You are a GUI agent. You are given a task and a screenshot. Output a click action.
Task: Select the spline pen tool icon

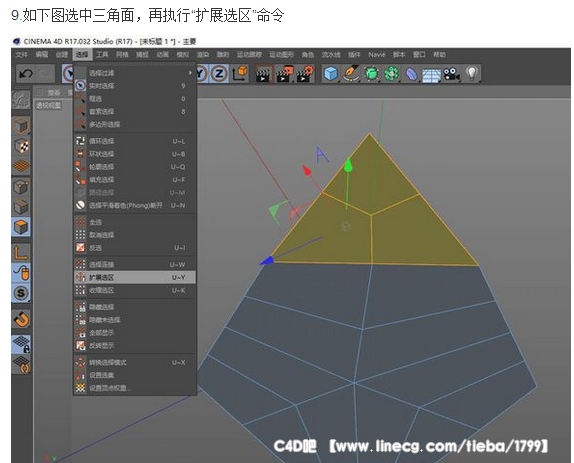351,74
